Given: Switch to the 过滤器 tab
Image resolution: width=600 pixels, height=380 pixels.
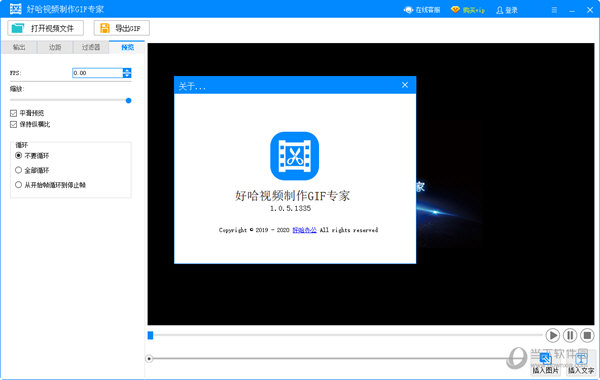Looking at the screenshot, I should coord(91,47).
